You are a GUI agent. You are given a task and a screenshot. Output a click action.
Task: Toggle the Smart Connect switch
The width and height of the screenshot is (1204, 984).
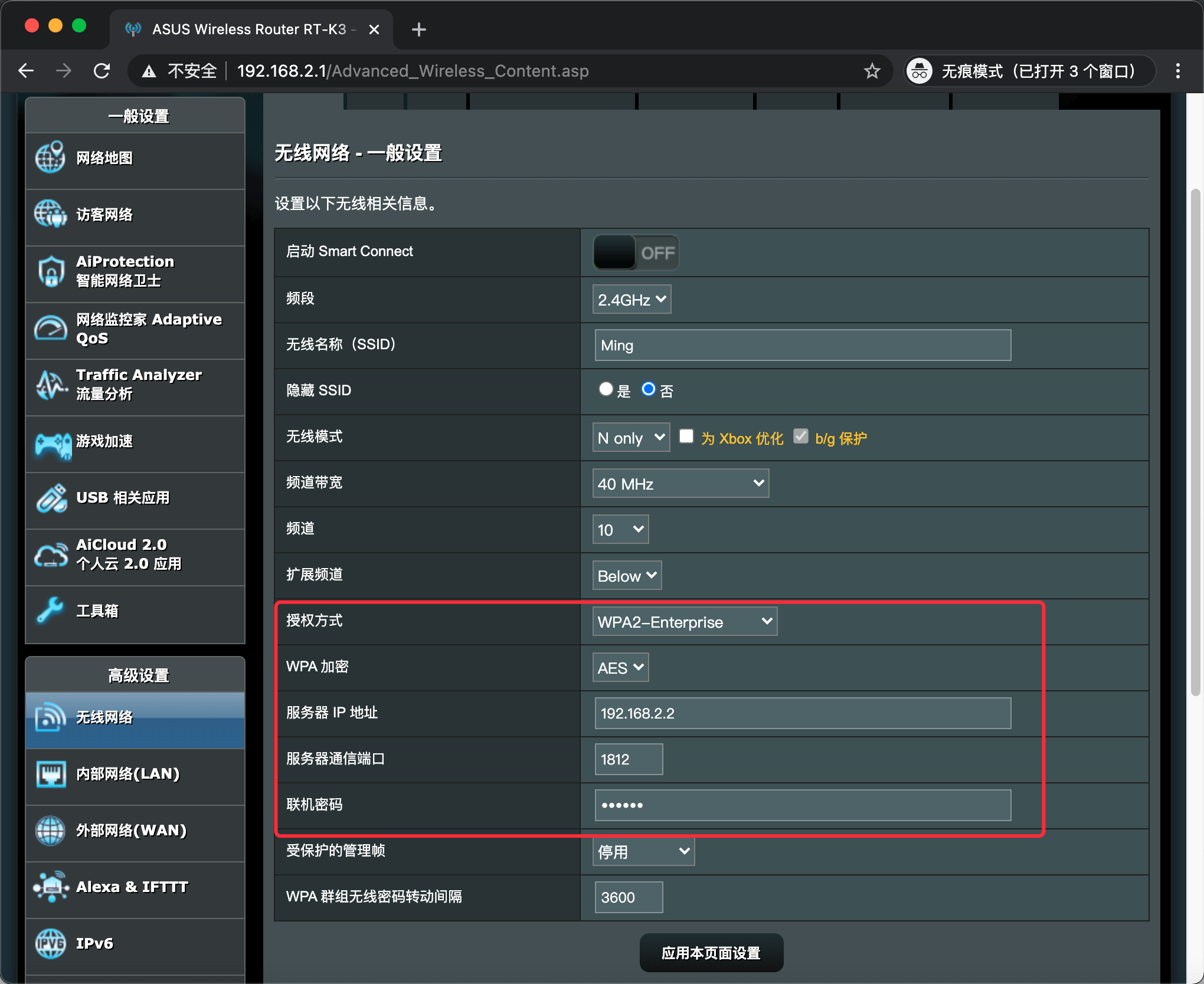coord(636,252)
